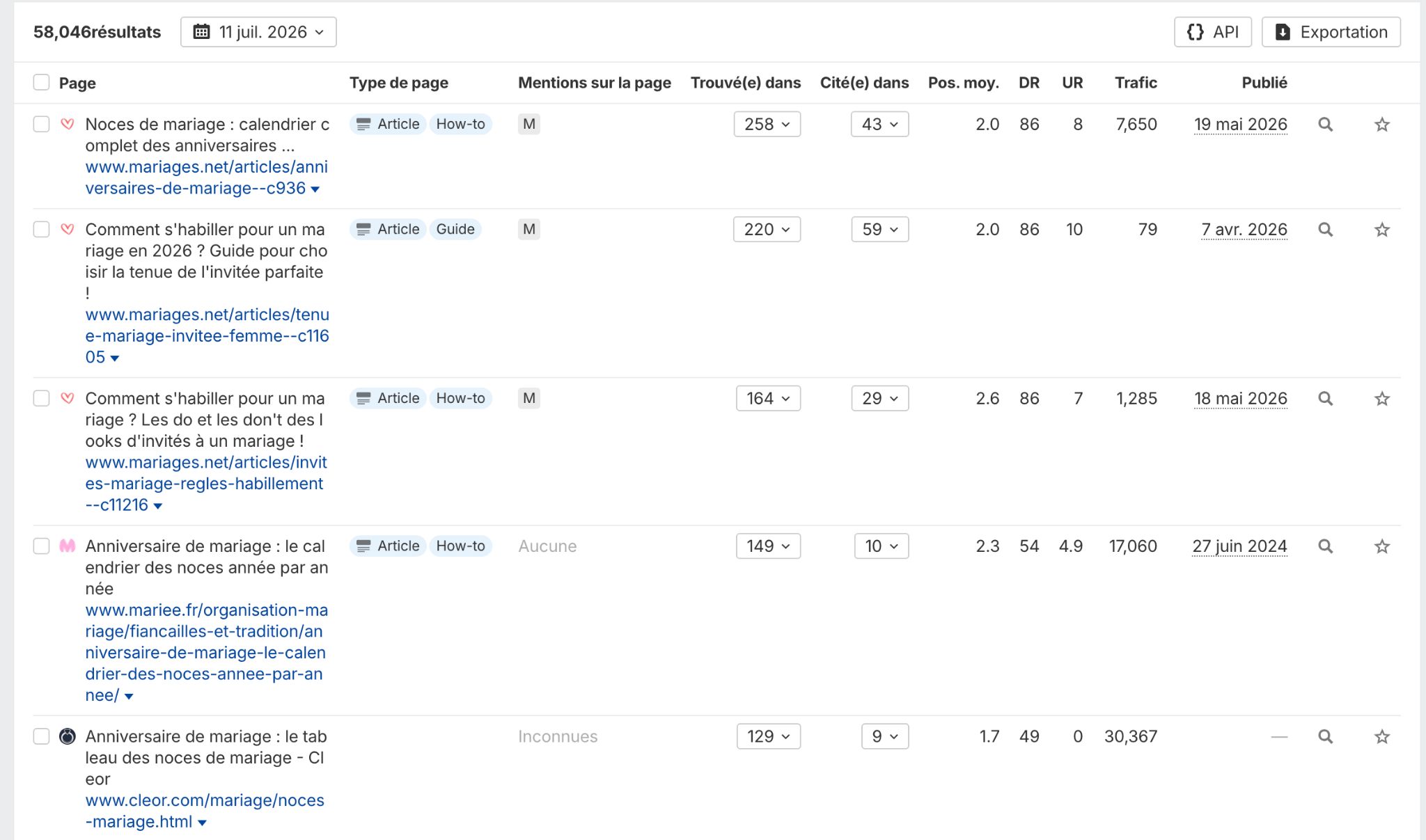
Task: Click magnifier icon in the 7 avr. 2026 row
Action: (1325, 230)
